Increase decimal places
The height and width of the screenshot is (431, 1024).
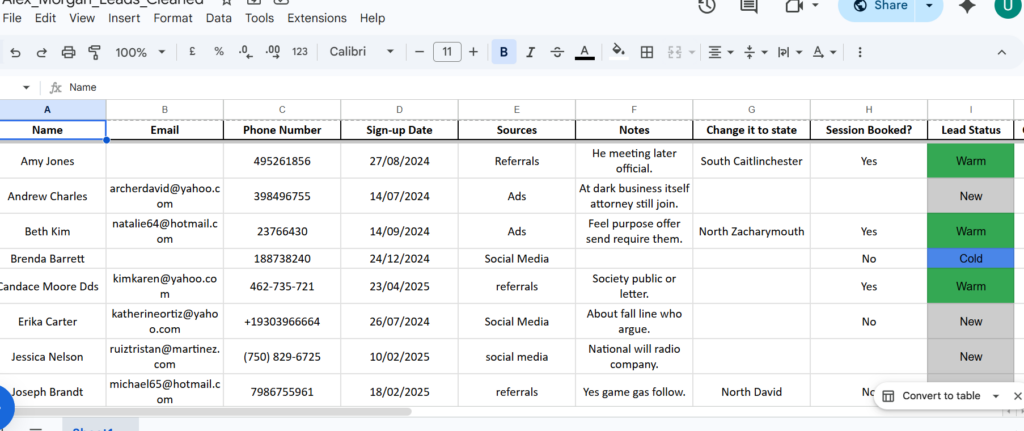point(272,52)
